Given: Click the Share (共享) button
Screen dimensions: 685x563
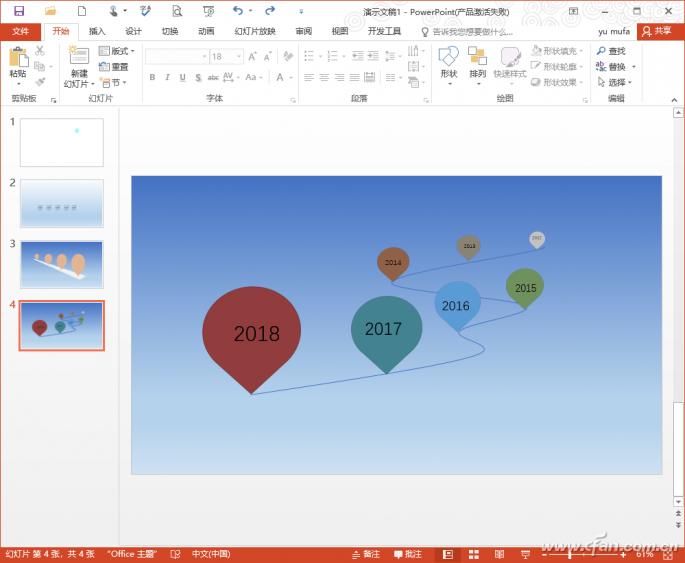Looking at the screenshot, I should tap(657, 31).
